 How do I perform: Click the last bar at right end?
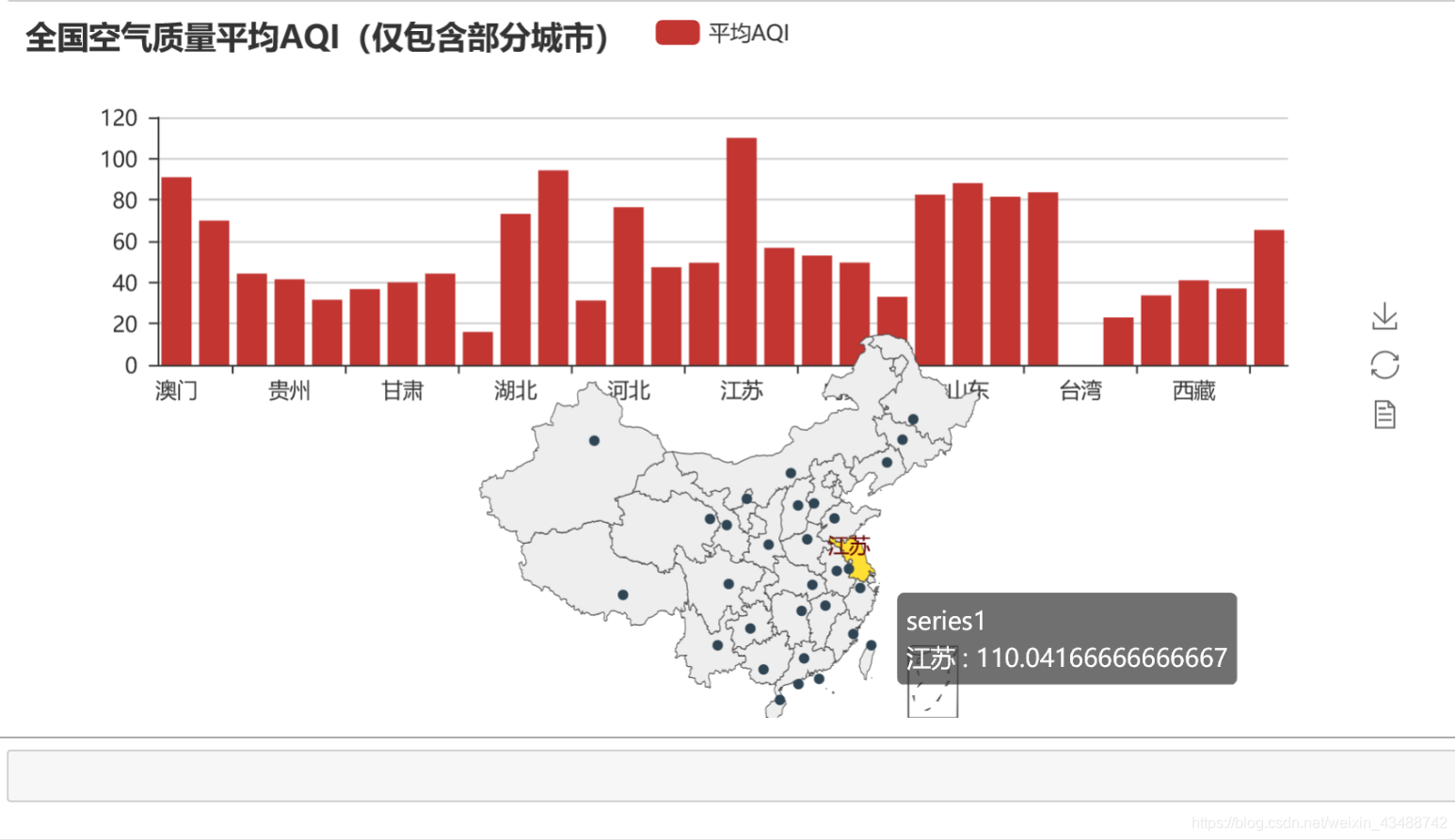[x=1269, y=297]
